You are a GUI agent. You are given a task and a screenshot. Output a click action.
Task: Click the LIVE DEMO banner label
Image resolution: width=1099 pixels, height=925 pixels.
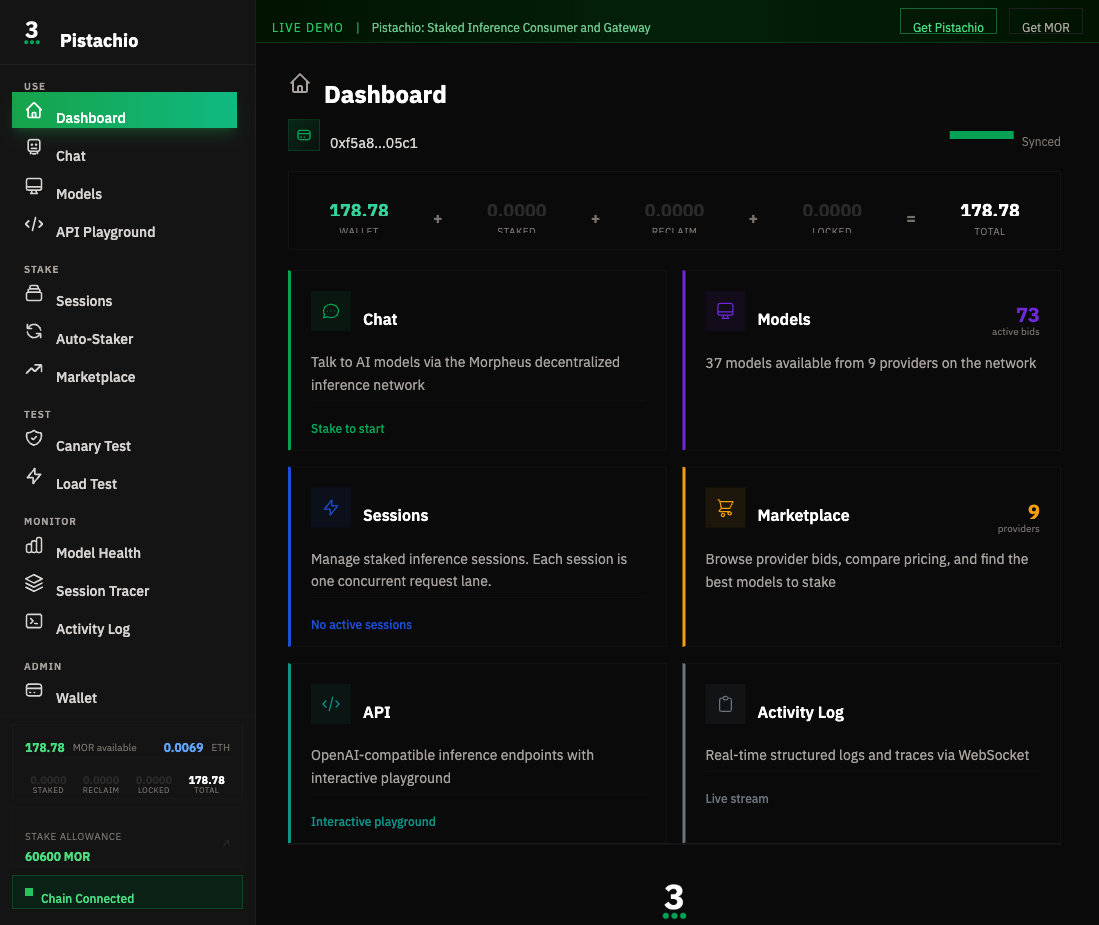pyautogui.click(x=308, y=27)
